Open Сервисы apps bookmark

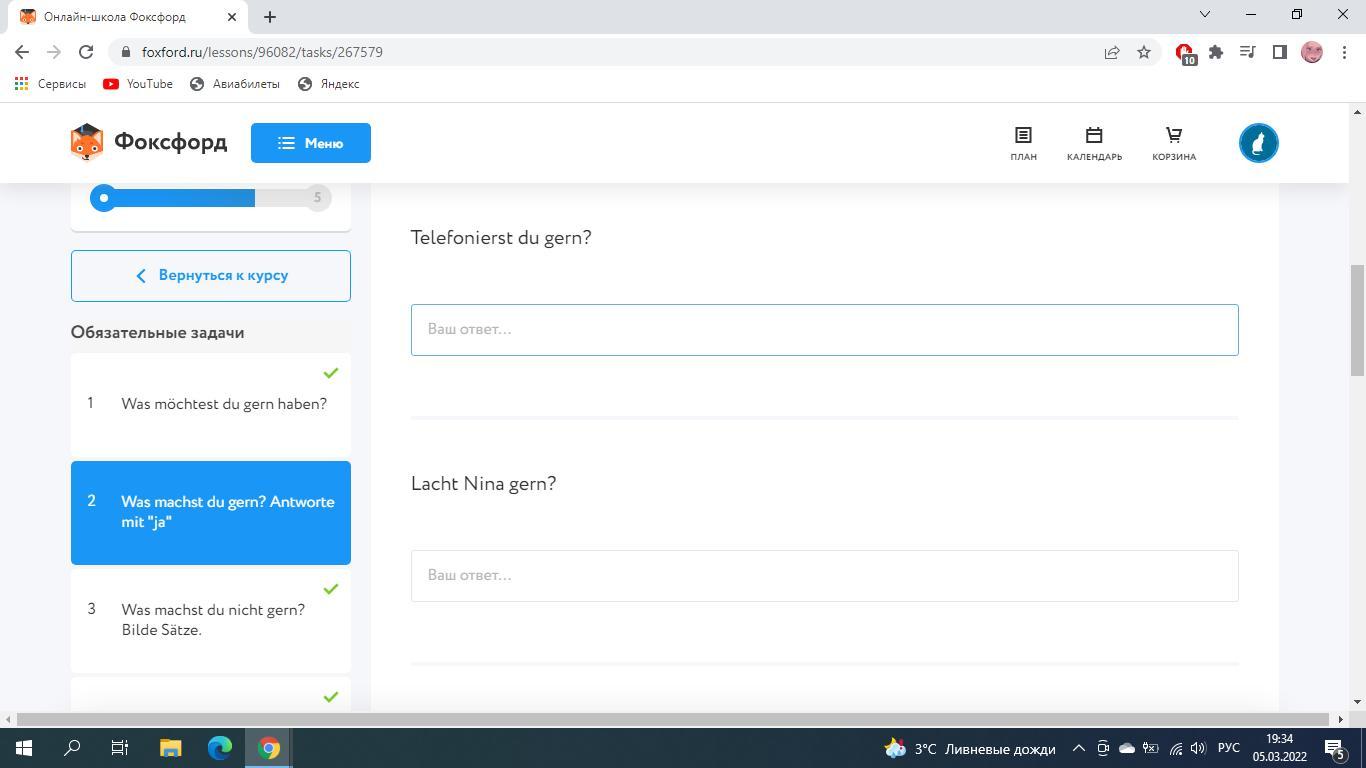click(x=50, y=84)
